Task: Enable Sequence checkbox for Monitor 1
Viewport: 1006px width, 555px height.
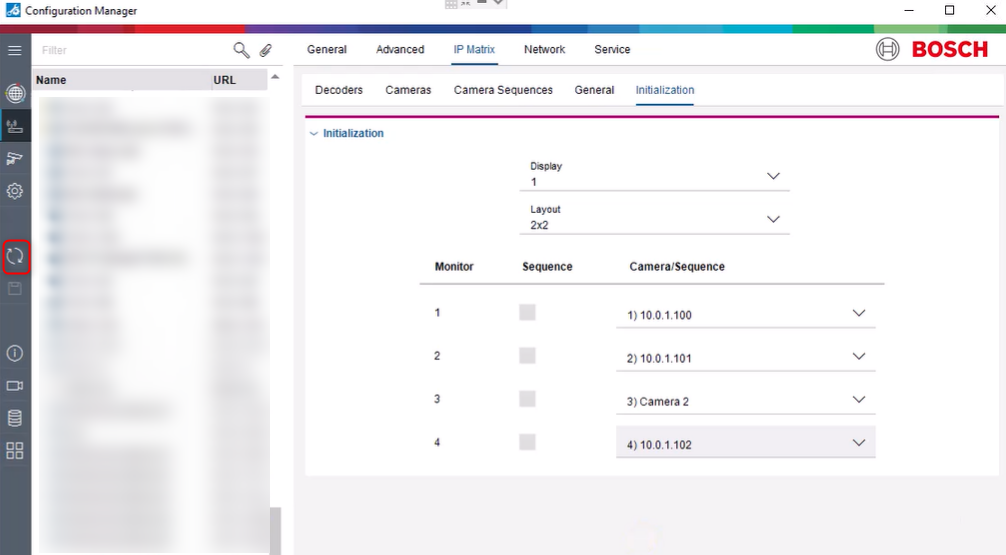Action: pyautogui.click(x=527, y=313)
